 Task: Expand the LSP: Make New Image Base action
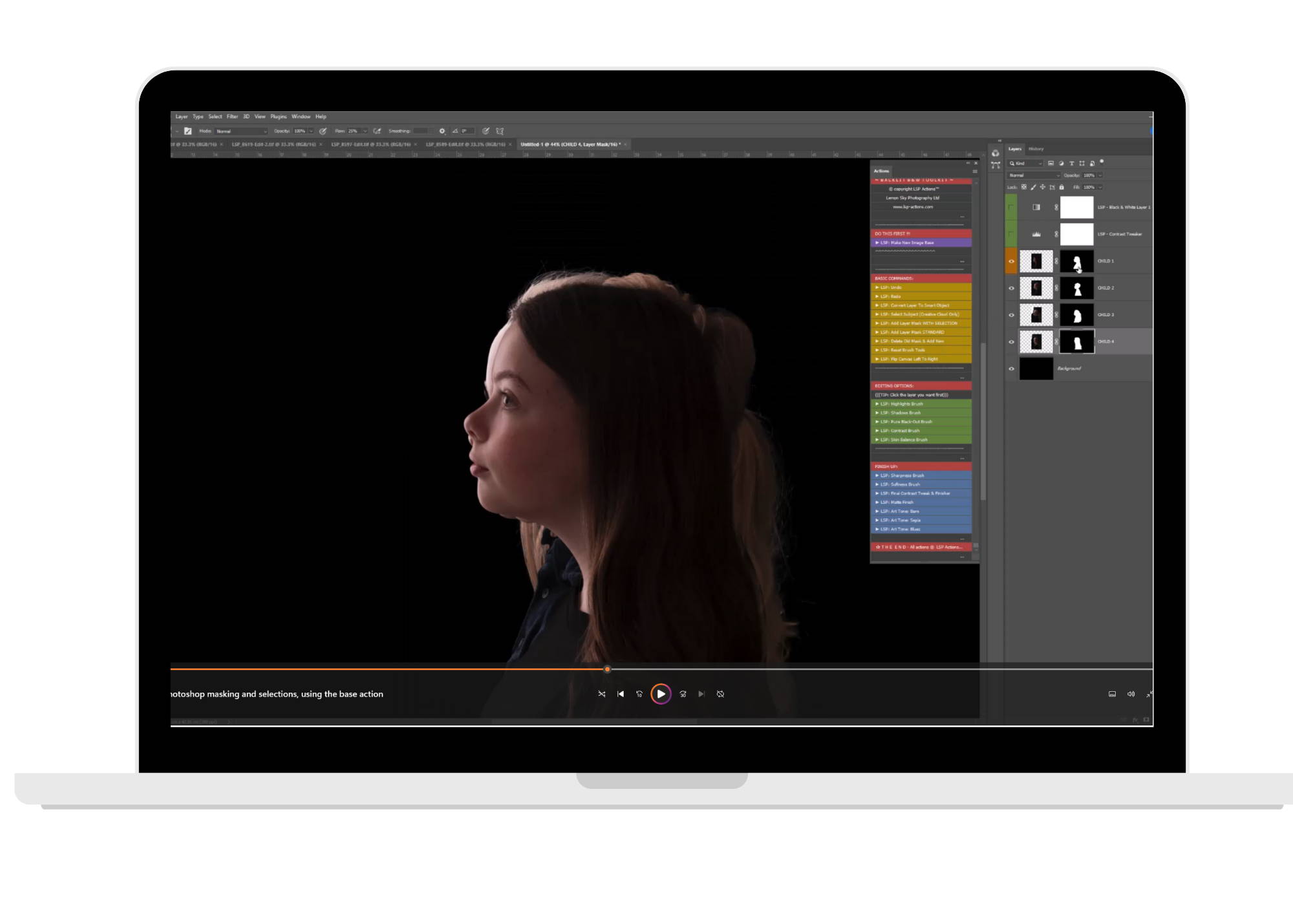[x=877, y=243]
